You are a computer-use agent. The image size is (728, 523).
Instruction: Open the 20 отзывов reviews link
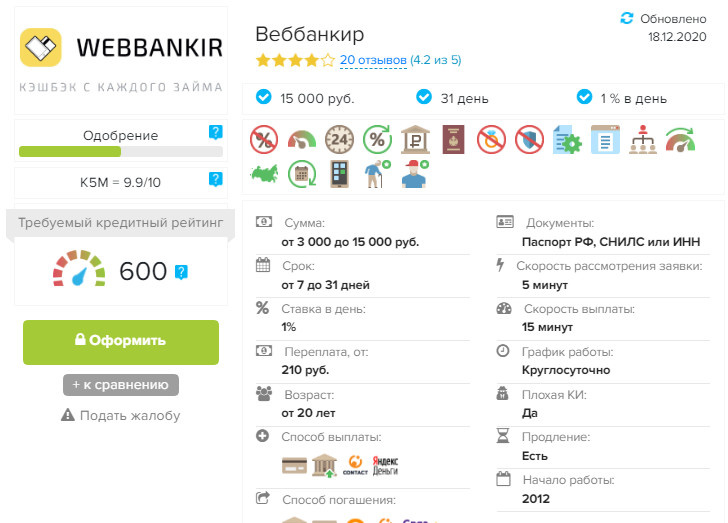point(373,60)
